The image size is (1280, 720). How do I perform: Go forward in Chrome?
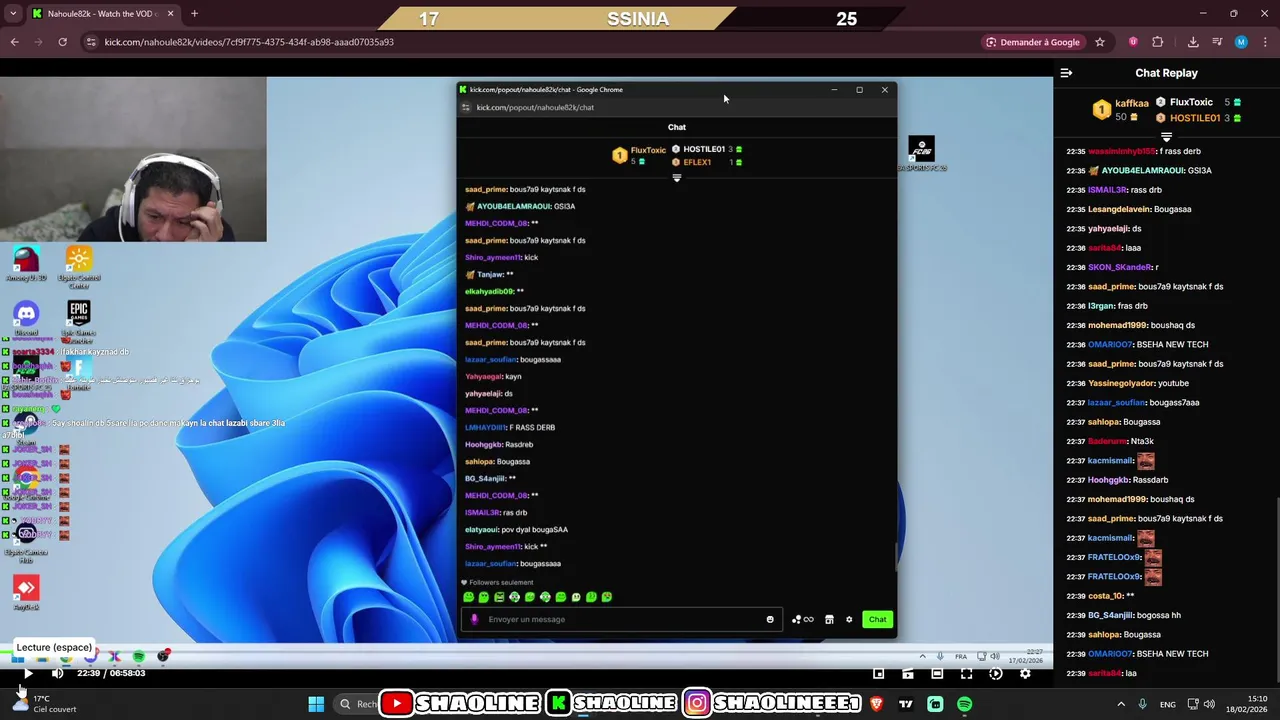coord(38,42)
